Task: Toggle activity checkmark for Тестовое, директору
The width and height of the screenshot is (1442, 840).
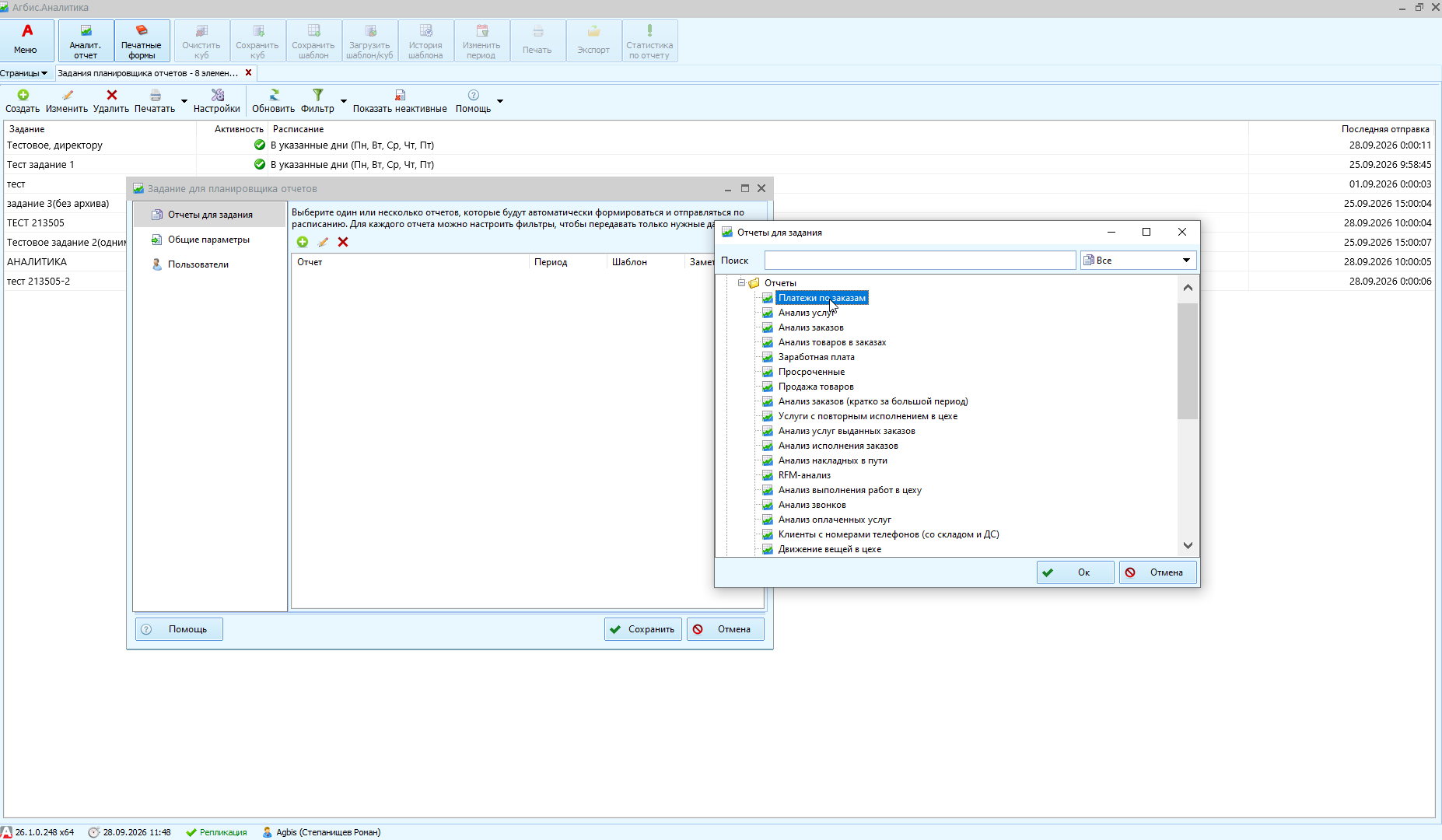Action: pyautogui.click(x=260, y=145)
